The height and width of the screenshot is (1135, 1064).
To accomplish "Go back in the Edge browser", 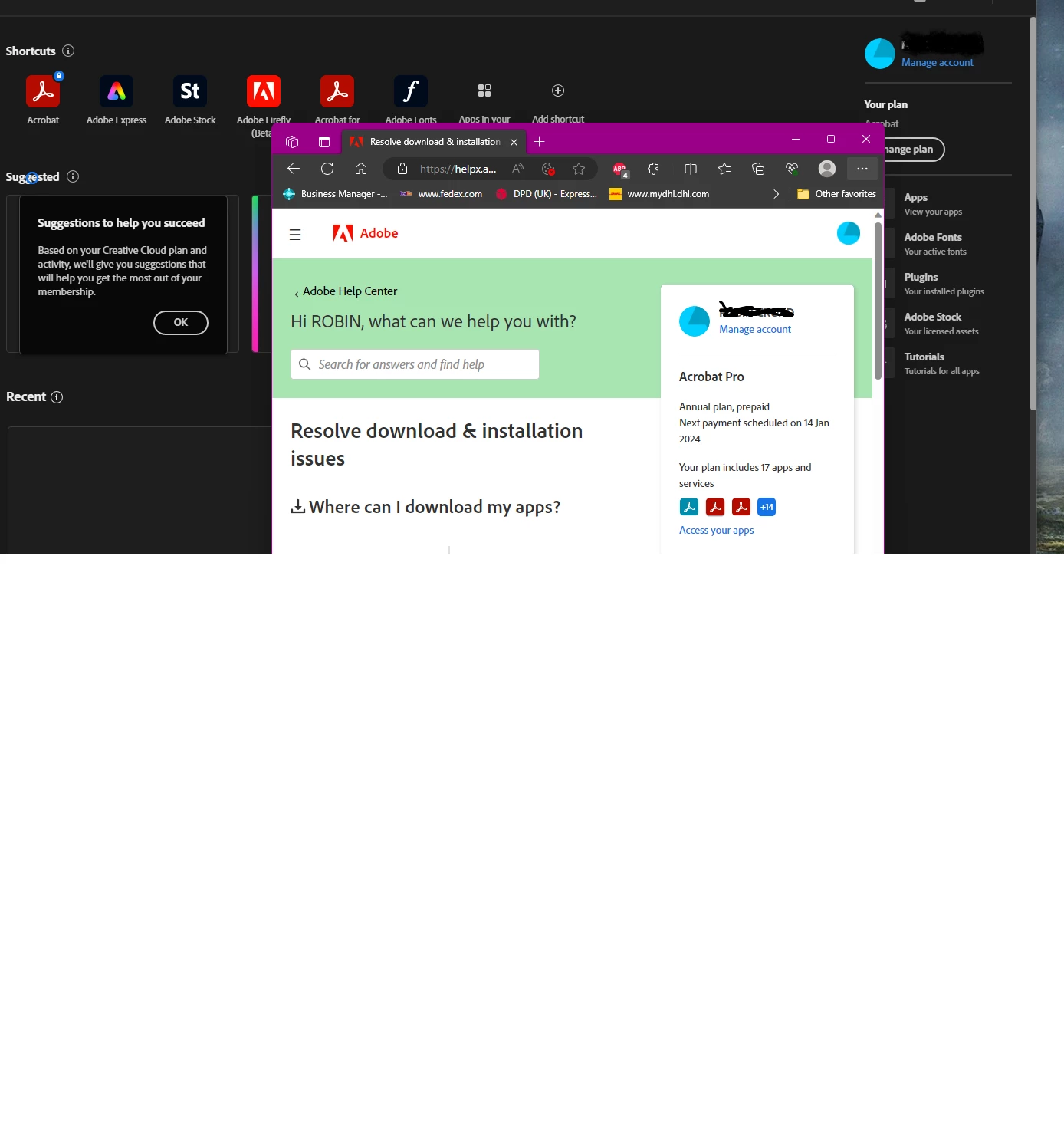I will (294, 169).
